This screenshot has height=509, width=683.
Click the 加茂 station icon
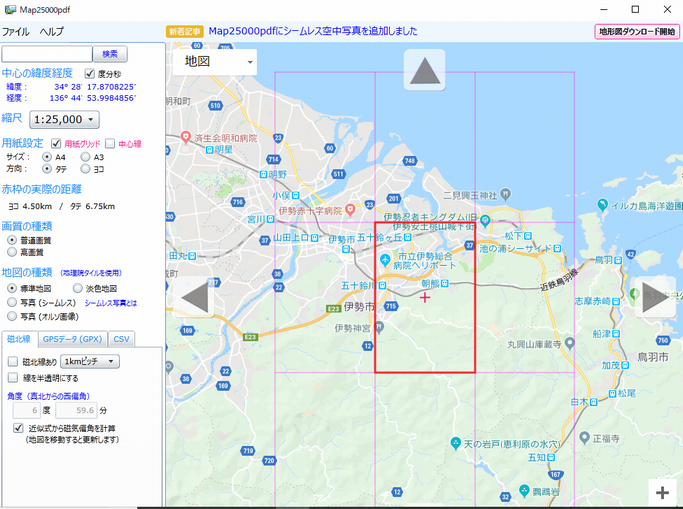click(x=625, y=365)
